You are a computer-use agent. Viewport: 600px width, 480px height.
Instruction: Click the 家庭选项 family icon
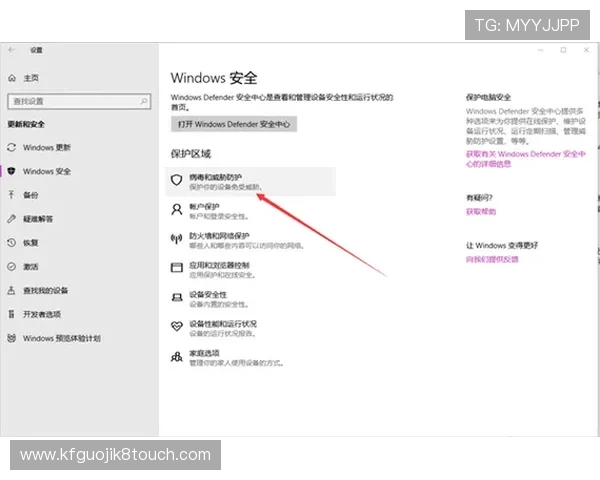176,356
